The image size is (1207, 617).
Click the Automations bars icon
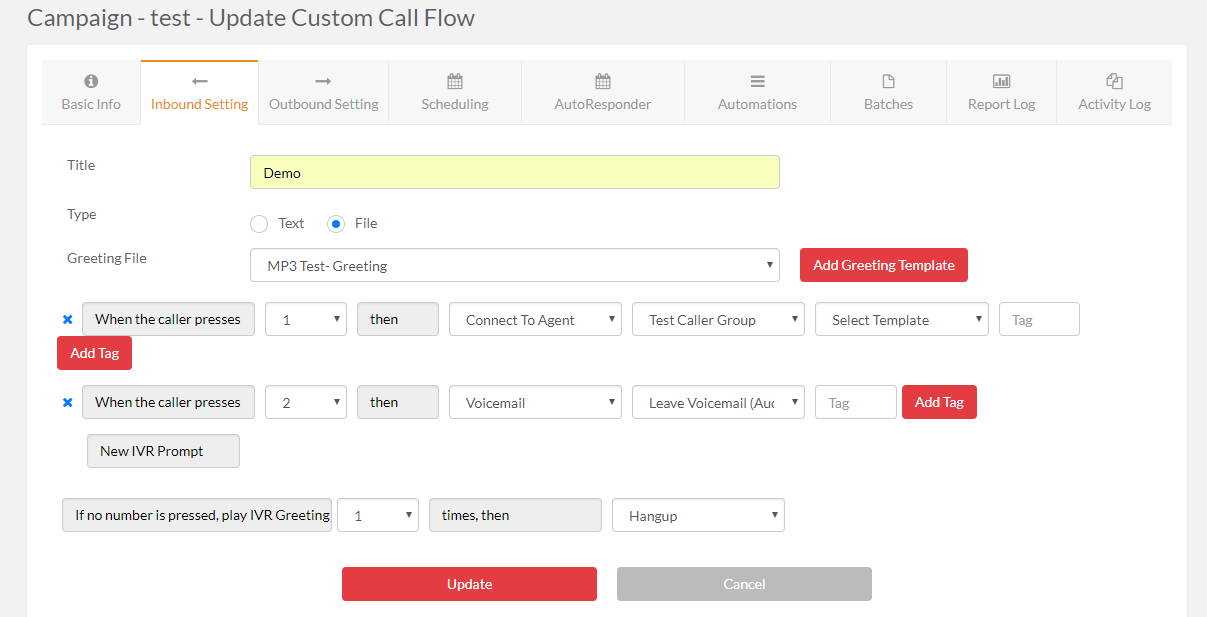(757, 81)
